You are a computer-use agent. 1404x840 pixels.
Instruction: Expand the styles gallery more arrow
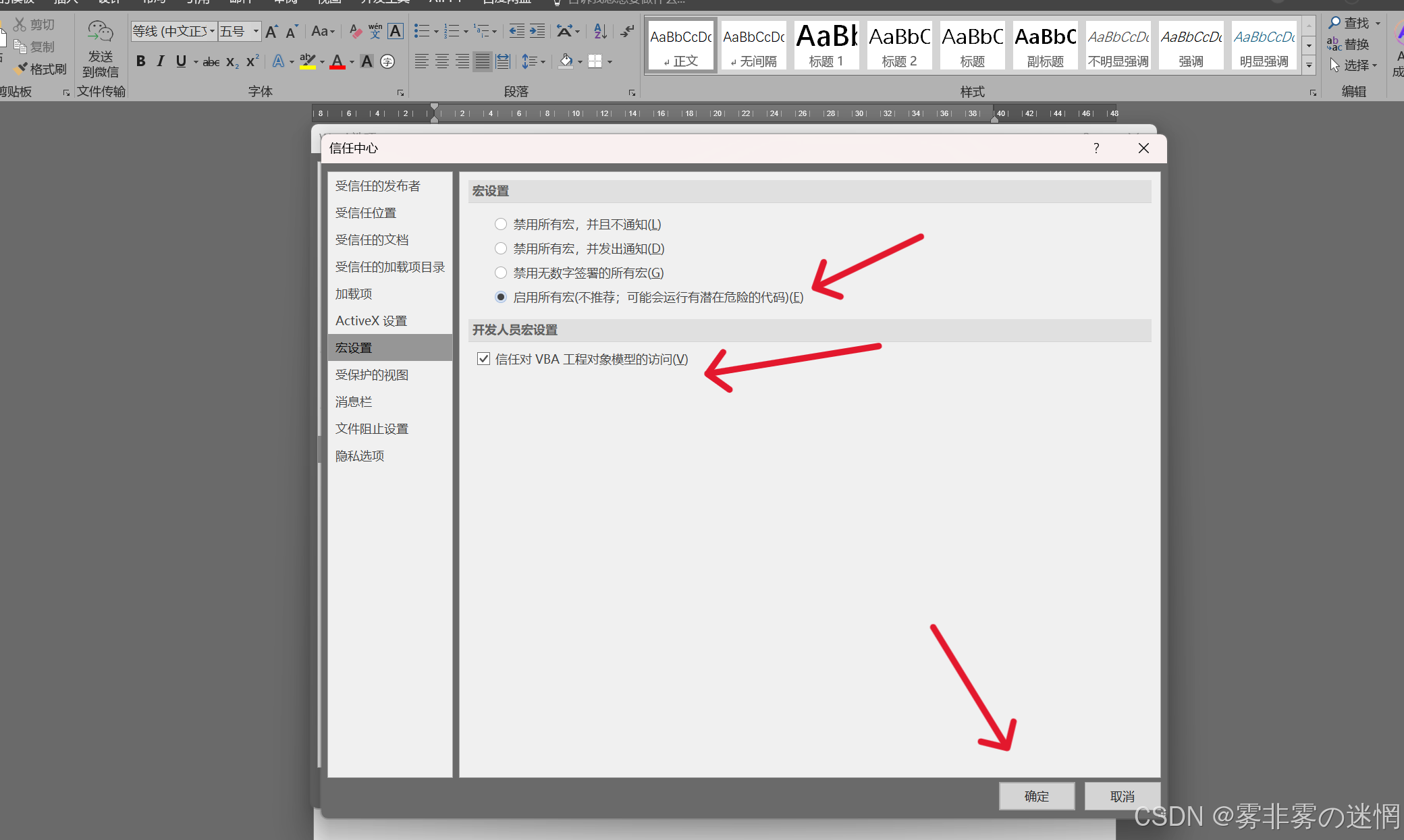tap(1309, 65)
